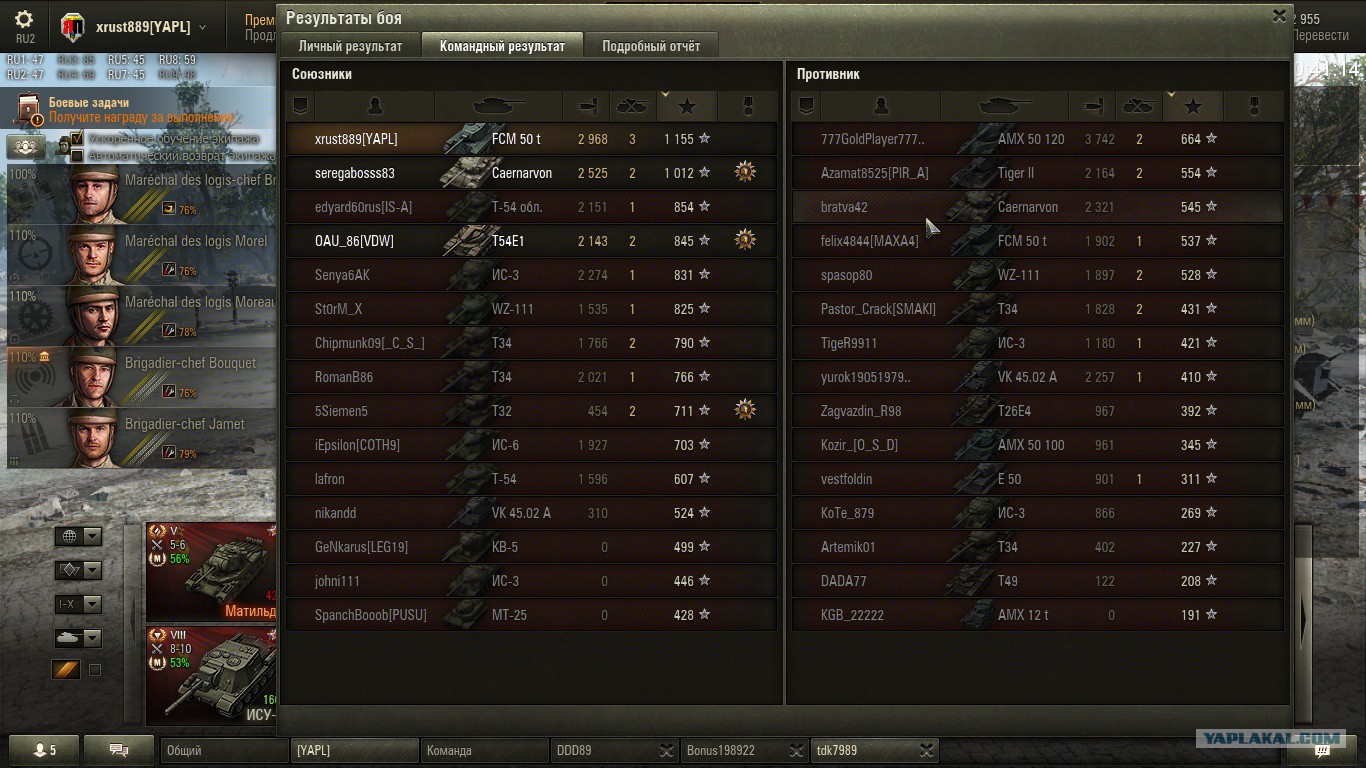Switch to Личный результат tab

tap(350, 46)
